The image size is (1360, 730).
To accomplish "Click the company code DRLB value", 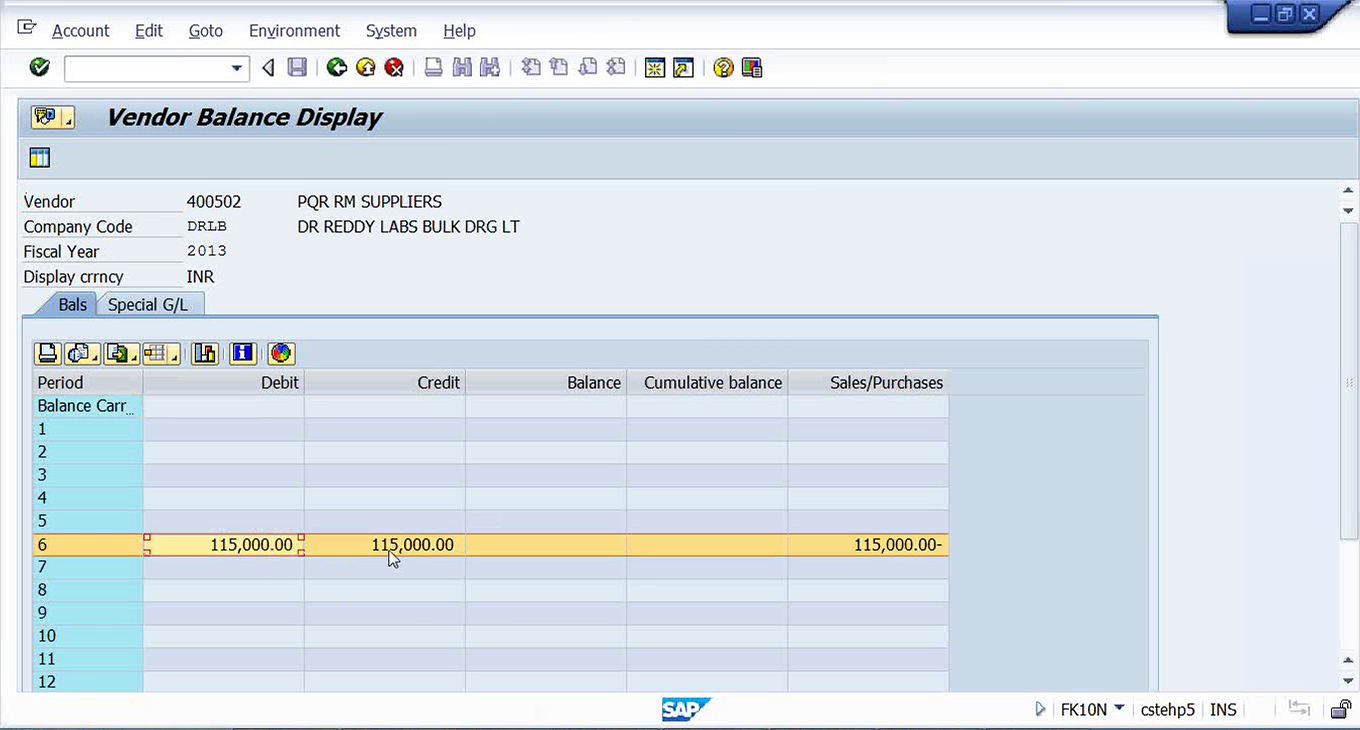I will pos(206,226).
